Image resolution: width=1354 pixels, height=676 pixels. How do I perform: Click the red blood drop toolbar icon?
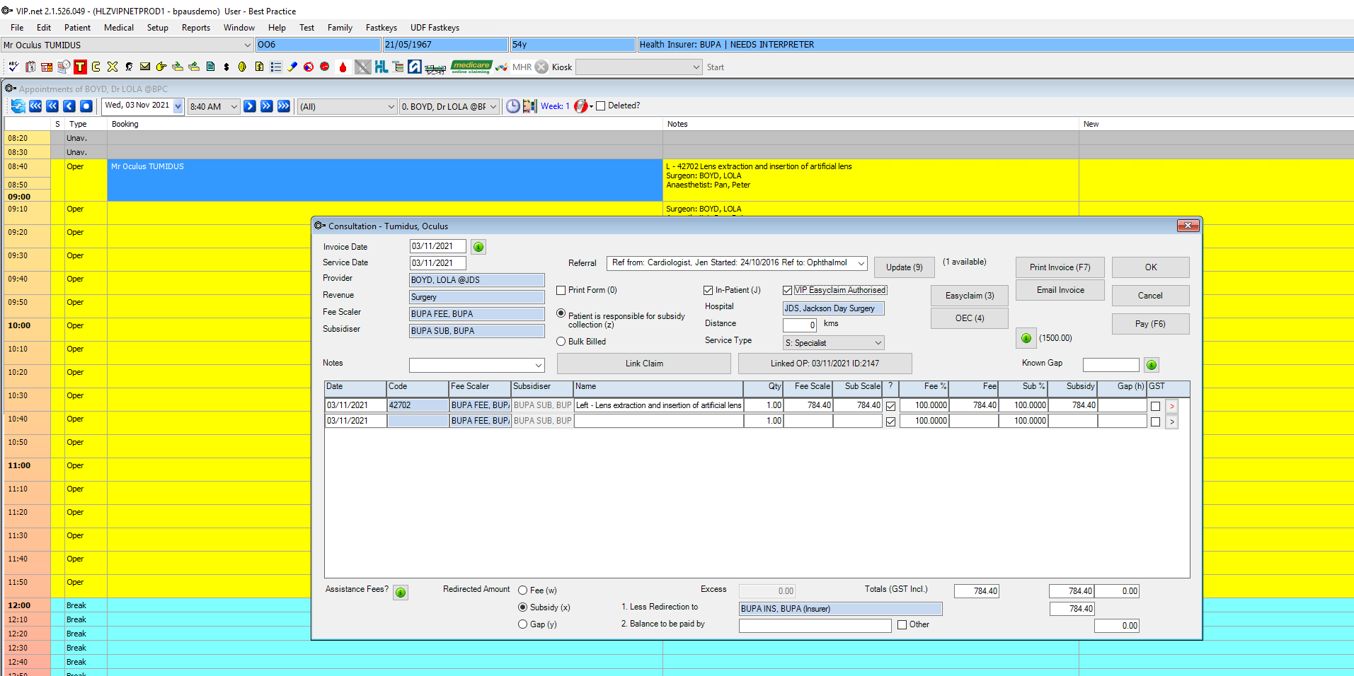342,67
